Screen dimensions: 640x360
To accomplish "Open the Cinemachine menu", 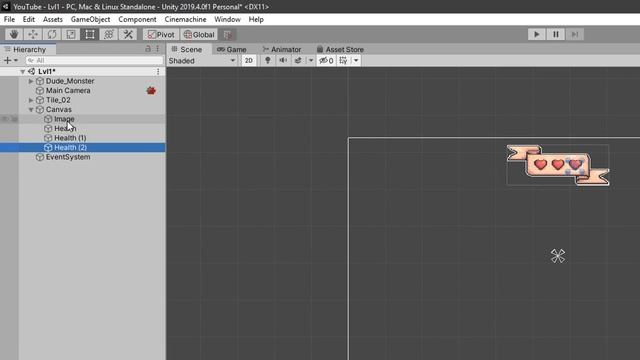I will tap(185, 19).
